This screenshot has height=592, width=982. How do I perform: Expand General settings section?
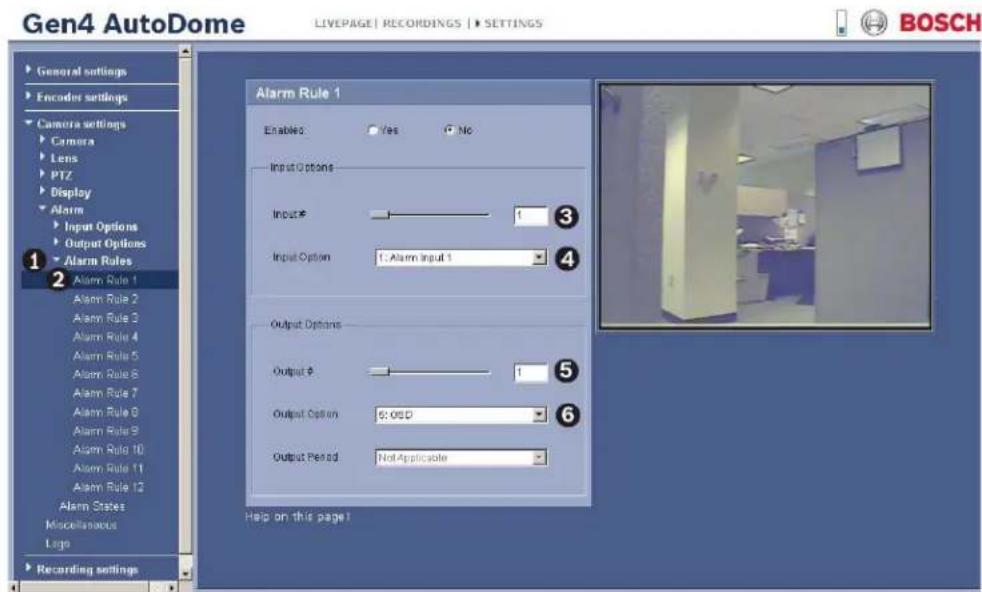81,71
